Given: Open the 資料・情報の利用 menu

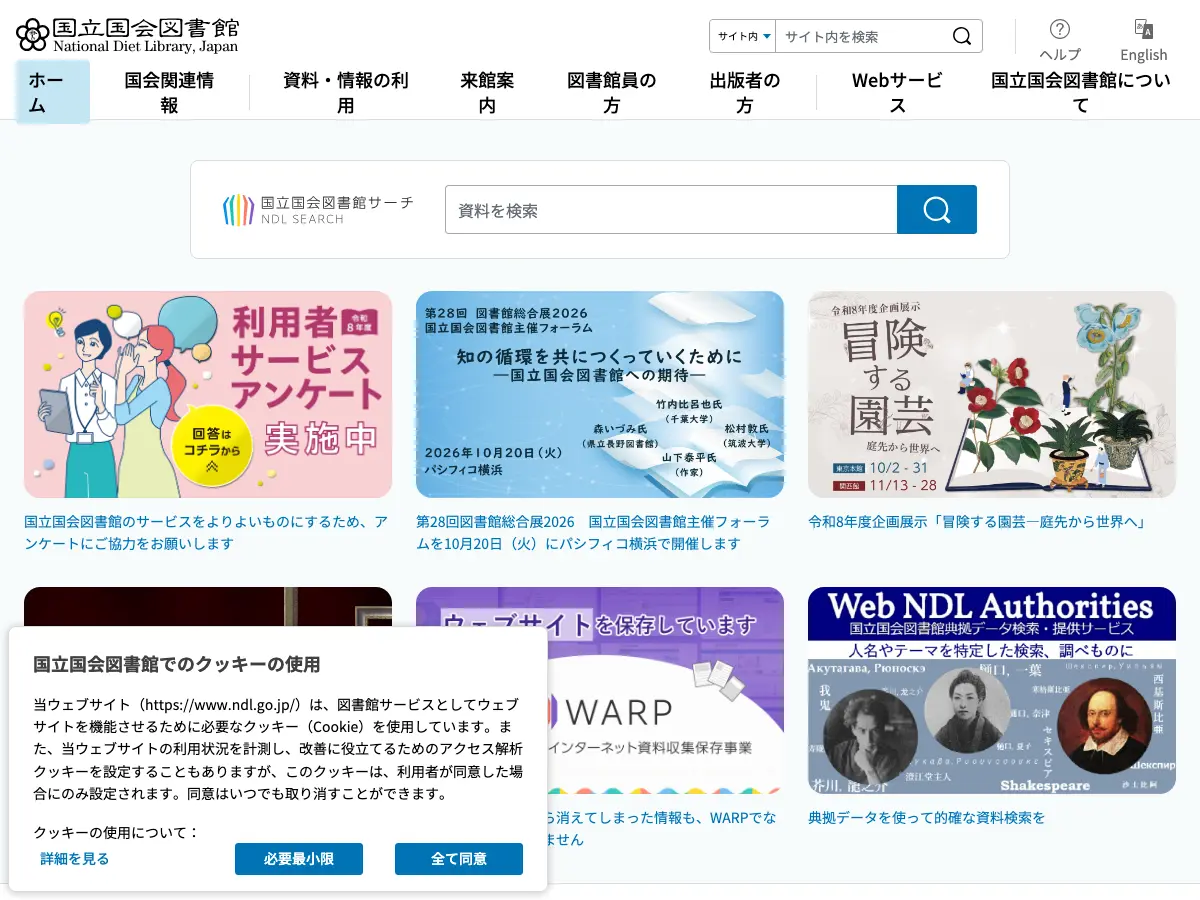Looking at the screenshot, I should click(346, 92).
